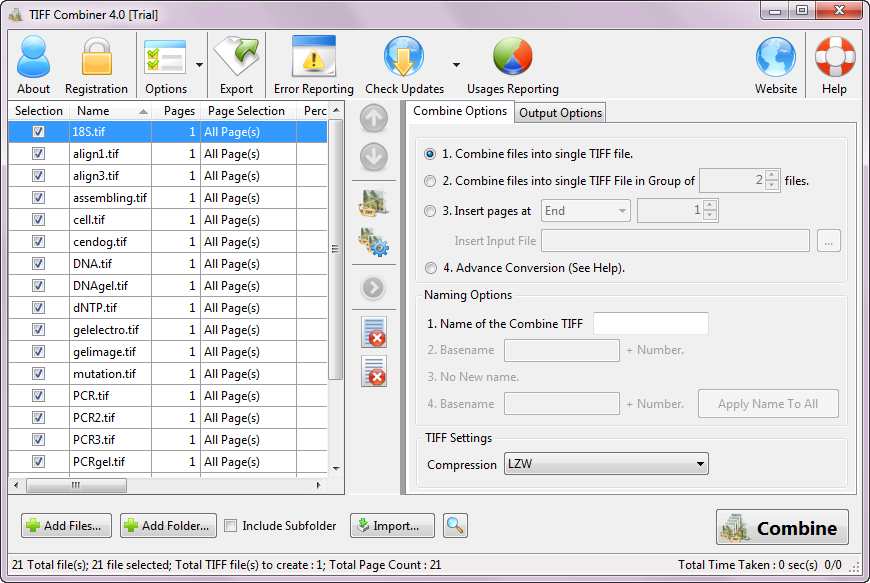The height and width of the screenshot is (583, 870).
Task: Enable the Include Subfolder checkbox
Action: pyautogui.click(x=230, y=525)
